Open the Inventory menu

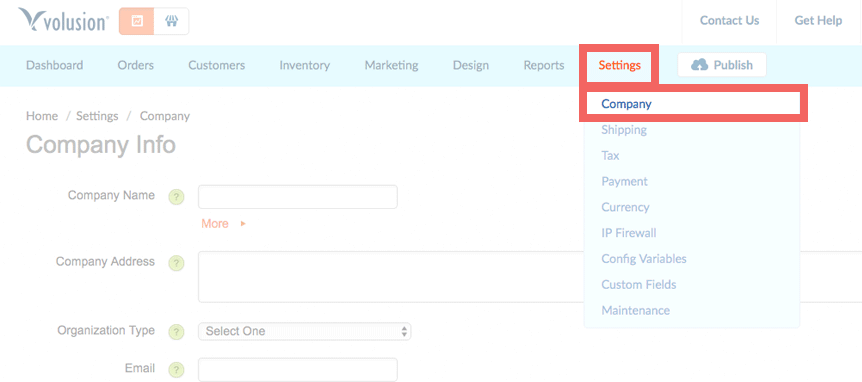305,65
